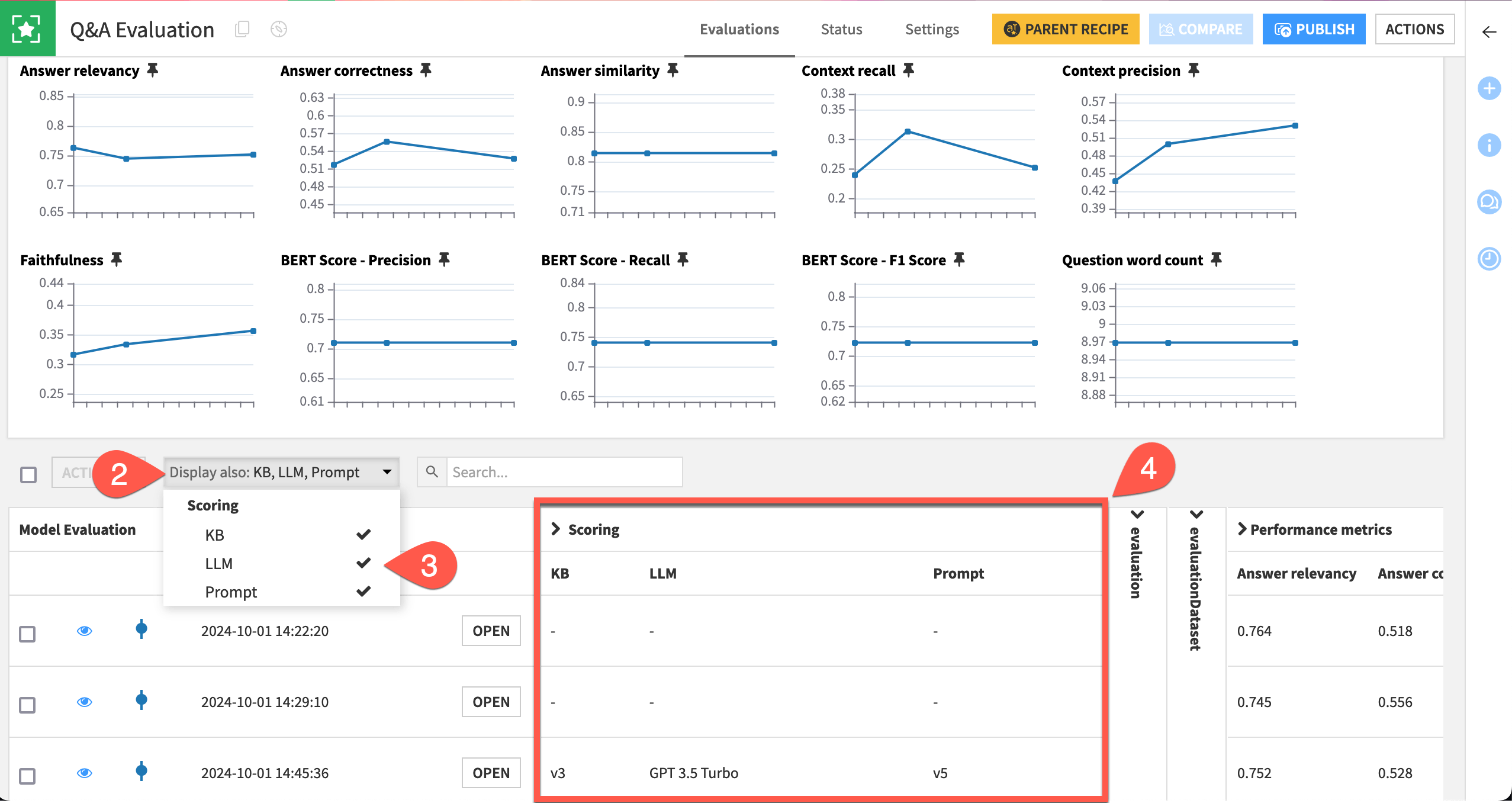Toggle the select-all evaluations checkbox
This screenshot has width=1512, height=803.
point(28,474)
